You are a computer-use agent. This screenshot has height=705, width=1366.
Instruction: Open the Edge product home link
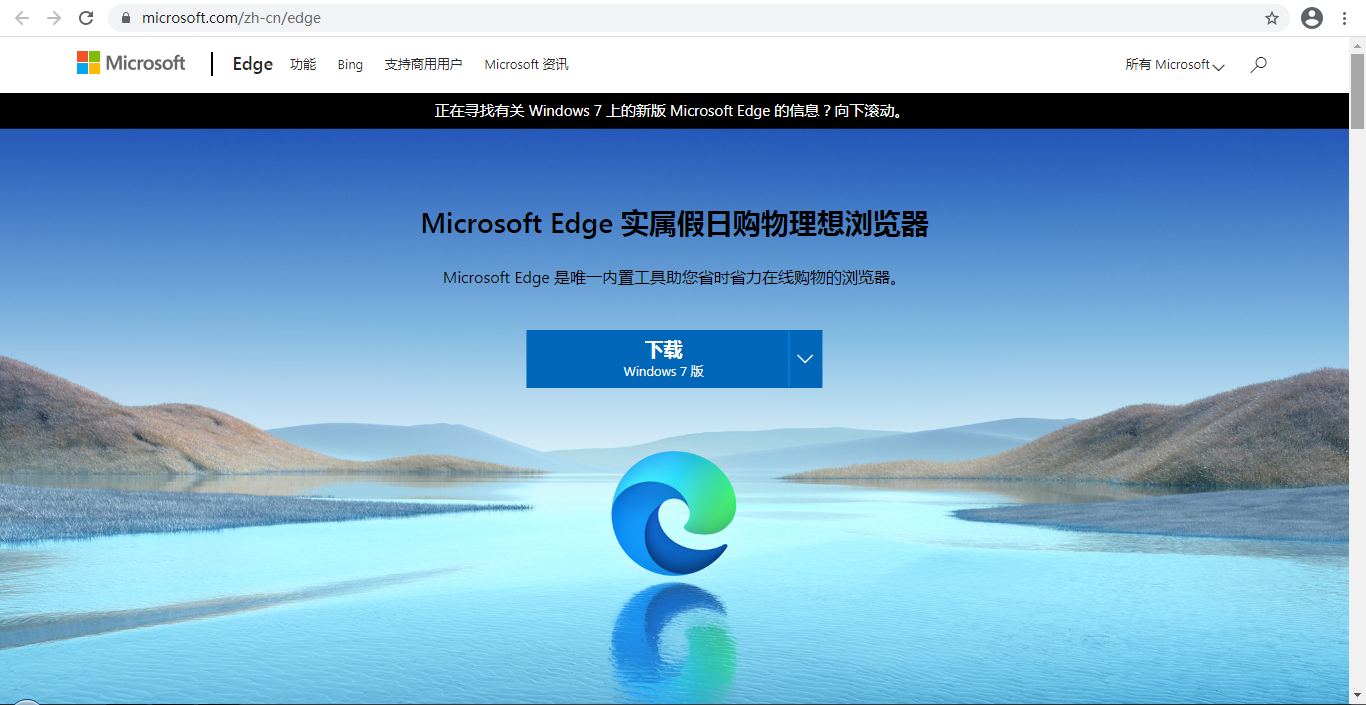(253, 64)
